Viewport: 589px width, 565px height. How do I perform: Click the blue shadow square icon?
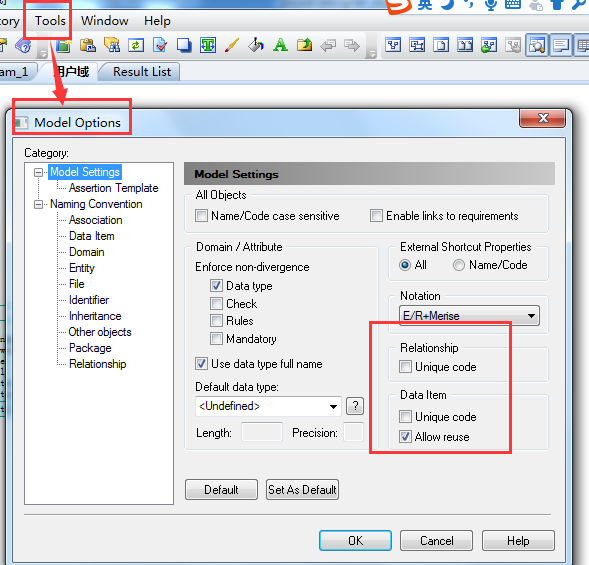pos(184,45)
